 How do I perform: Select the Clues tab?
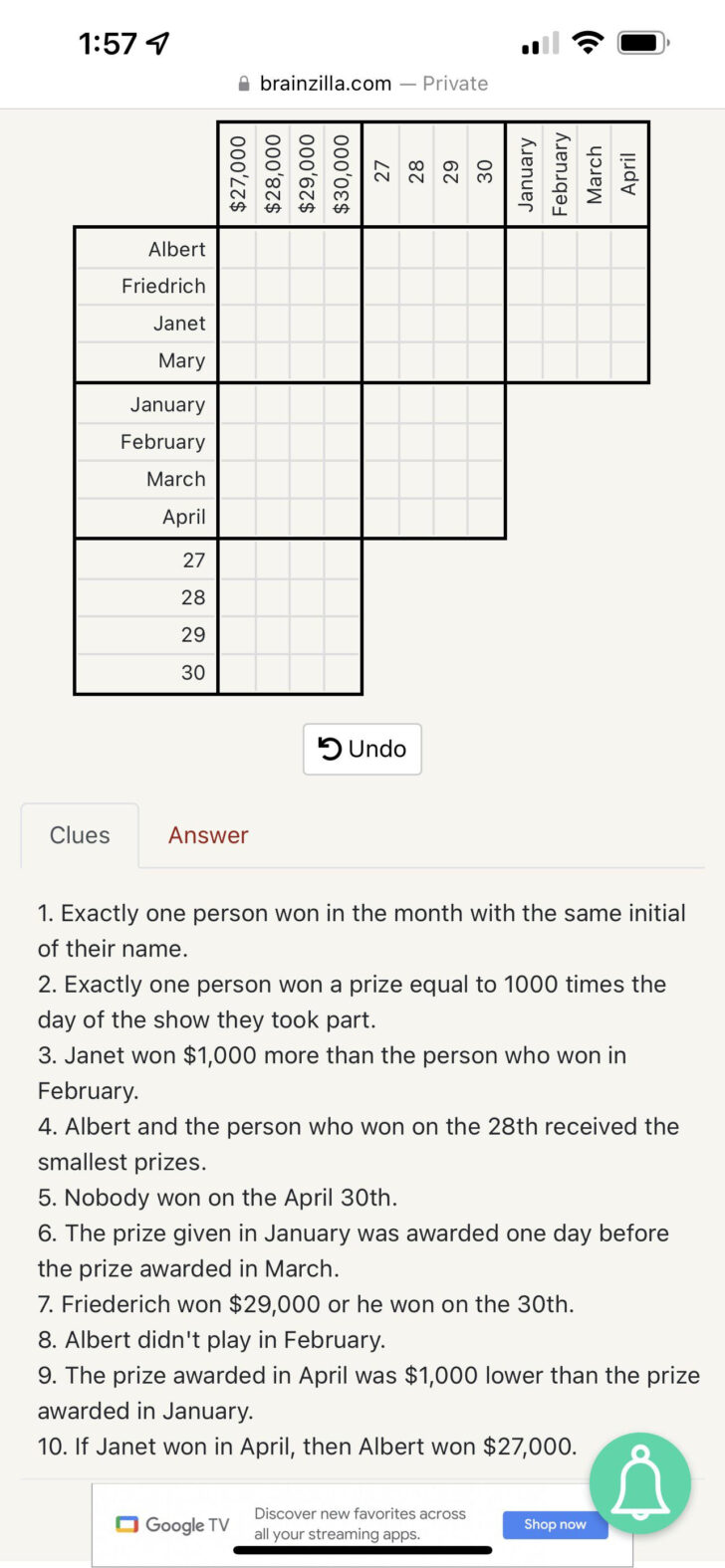tap(80, 835)
